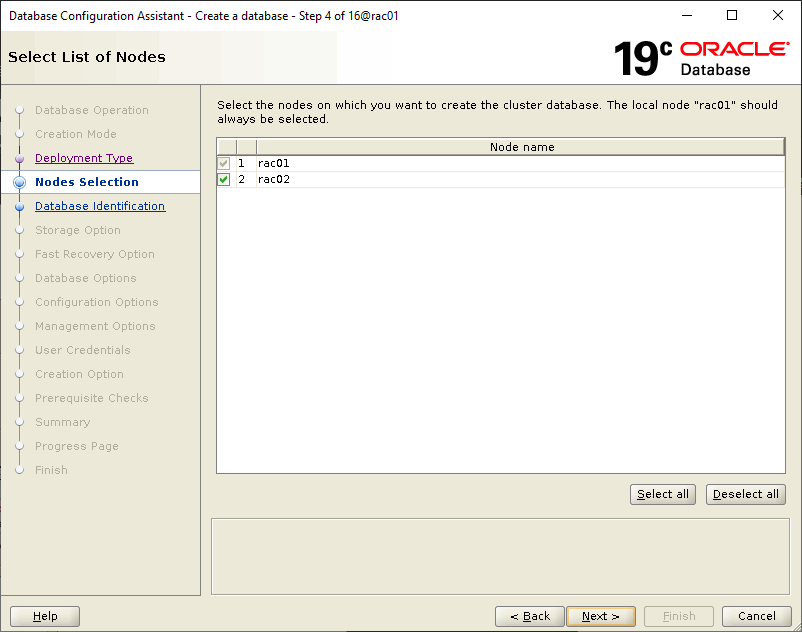Open the Help button
Viewport: 802px width, 632px height.
click(x=45, y=616)
